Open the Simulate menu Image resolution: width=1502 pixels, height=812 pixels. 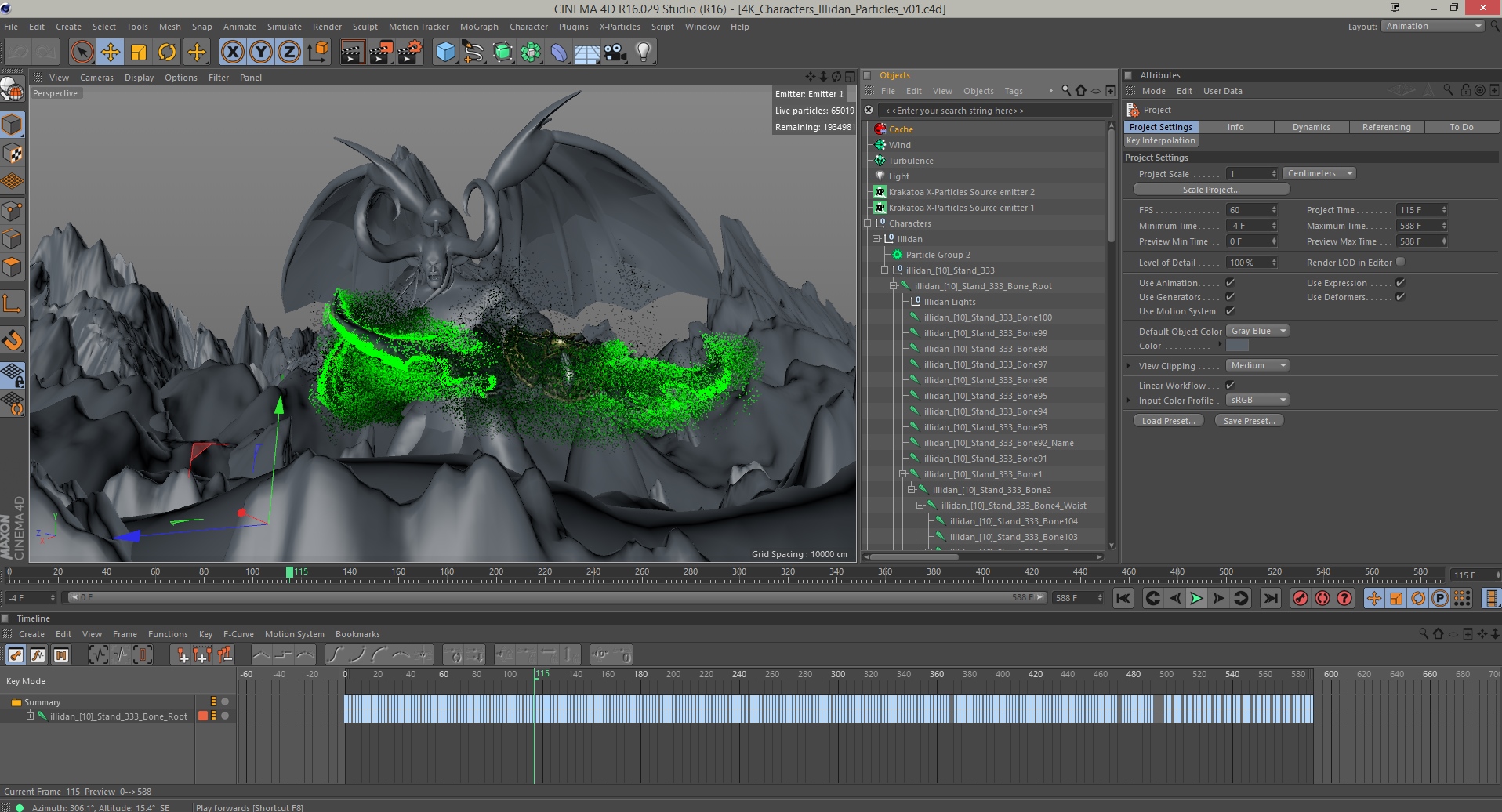pos(284,27)
